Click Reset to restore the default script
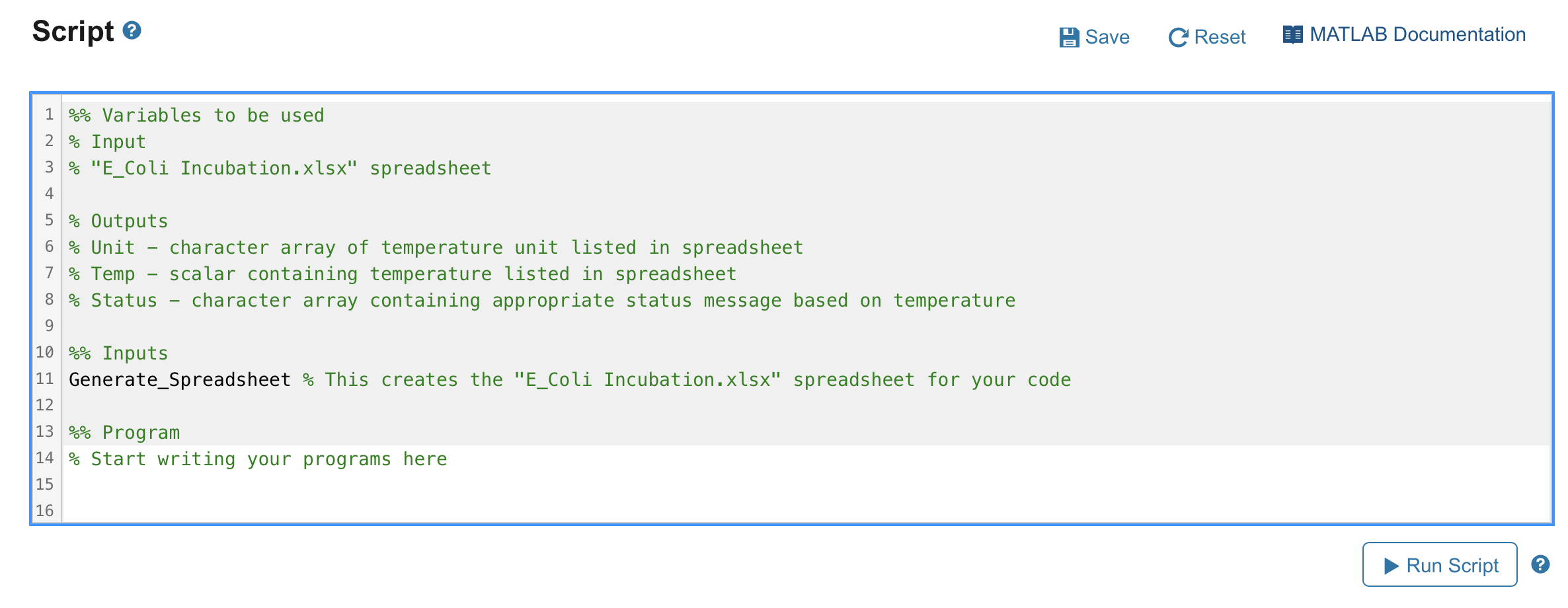 (x=1220, y=37)
